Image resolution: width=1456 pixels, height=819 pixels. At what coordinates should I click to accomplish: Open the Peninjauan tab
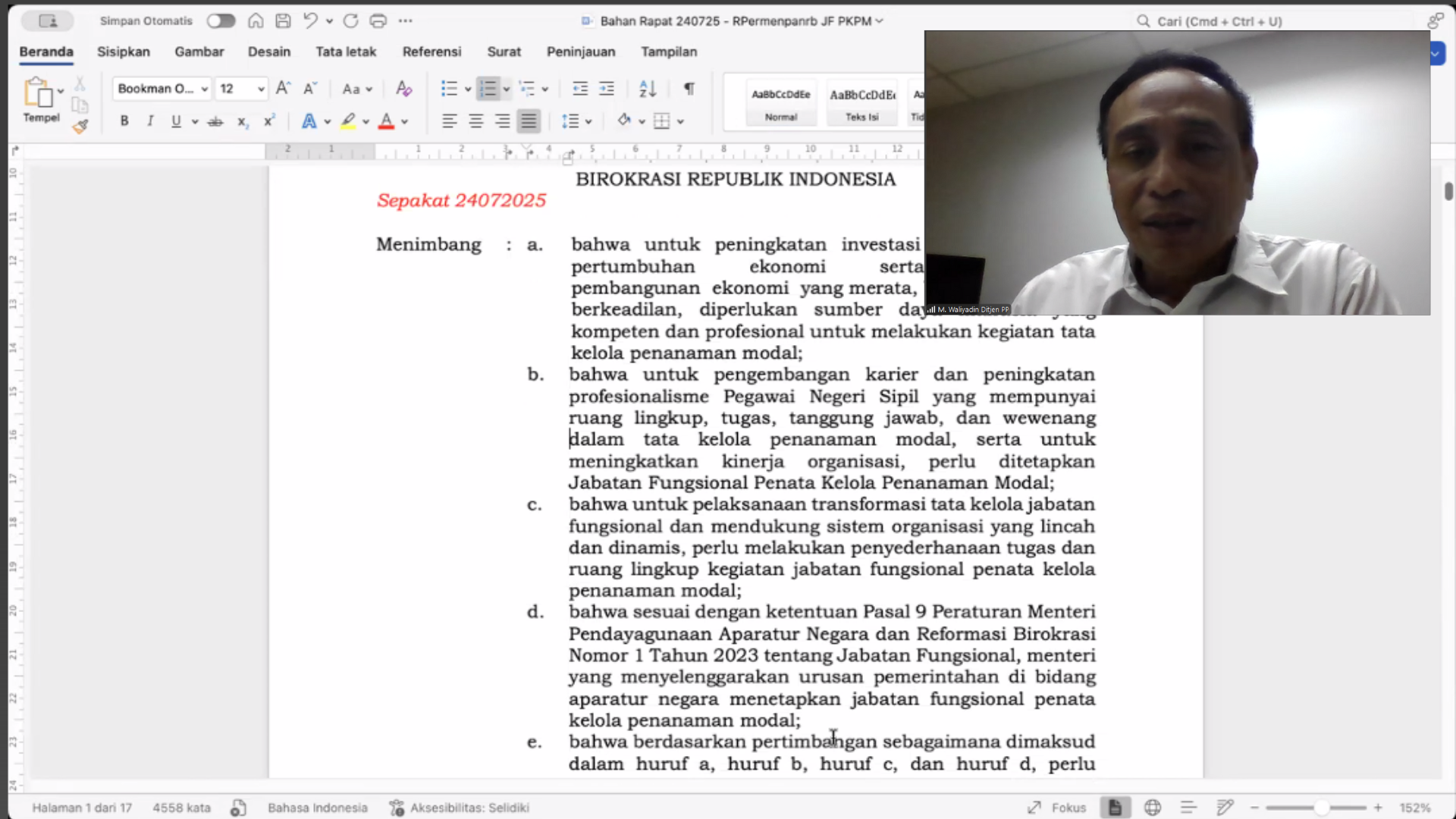click(581, 52)
